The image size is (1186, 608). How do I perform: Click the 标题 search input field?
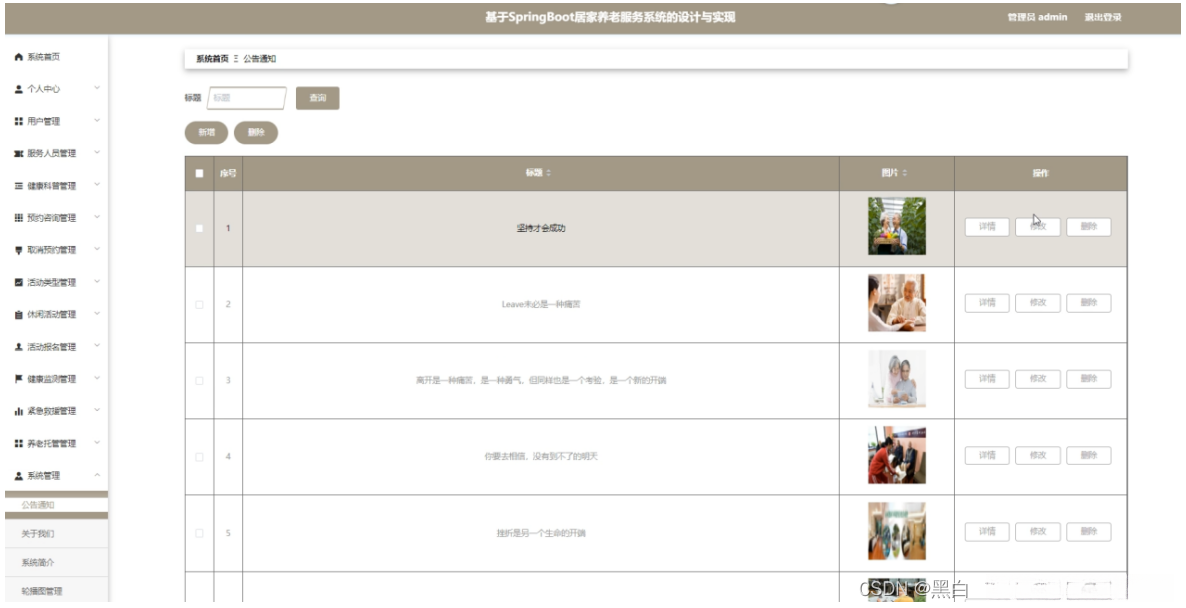point(247,98)
